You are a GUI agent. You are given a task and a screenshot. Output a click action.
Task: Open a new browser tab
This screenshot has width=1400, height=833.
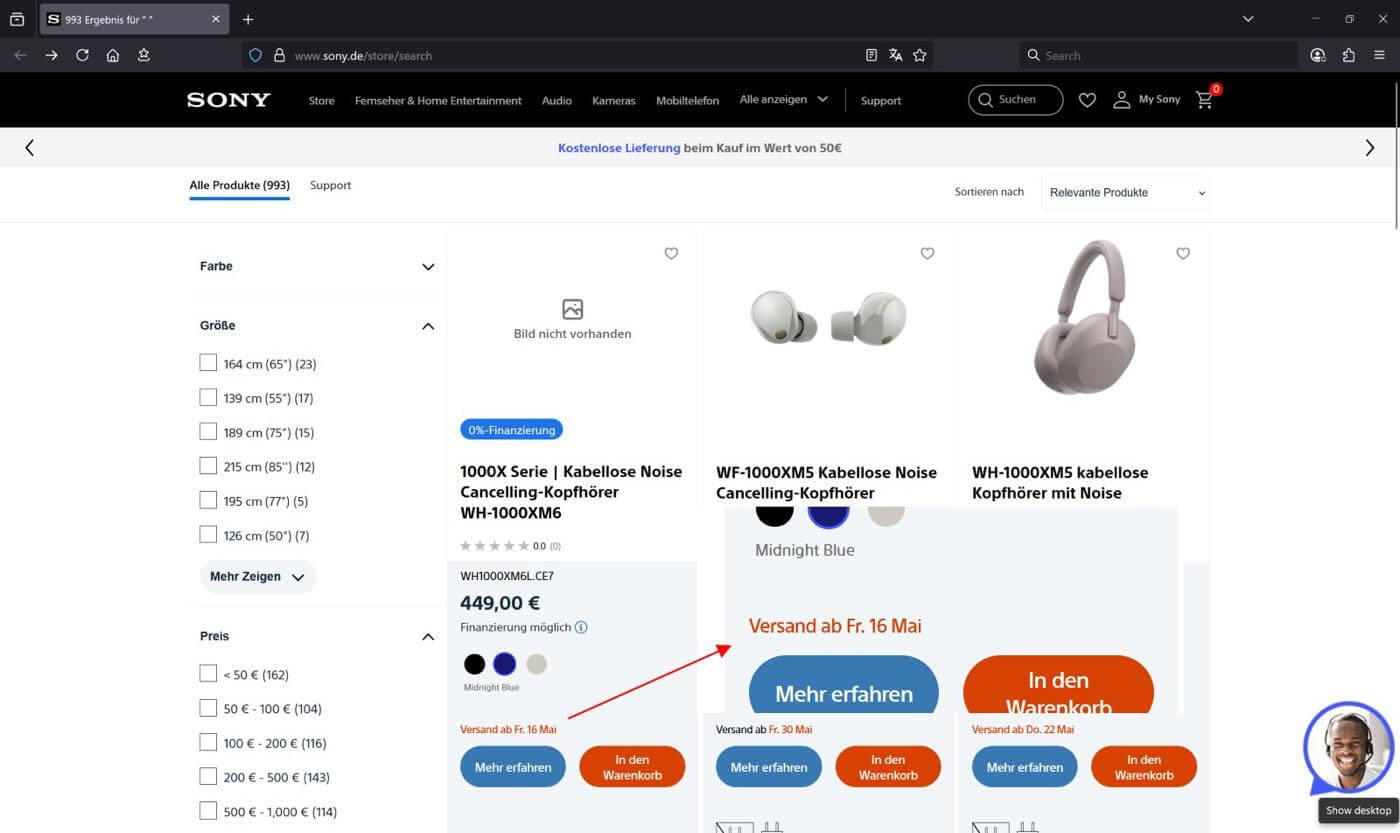(x=248, y=19)
